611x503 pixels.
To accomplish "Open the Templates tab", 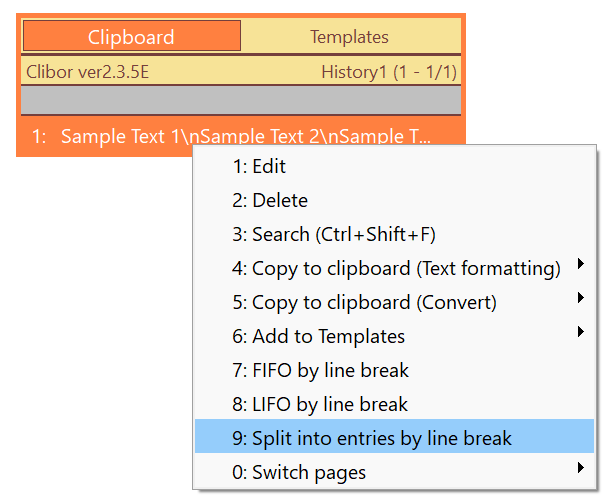I will click(350, 37).
